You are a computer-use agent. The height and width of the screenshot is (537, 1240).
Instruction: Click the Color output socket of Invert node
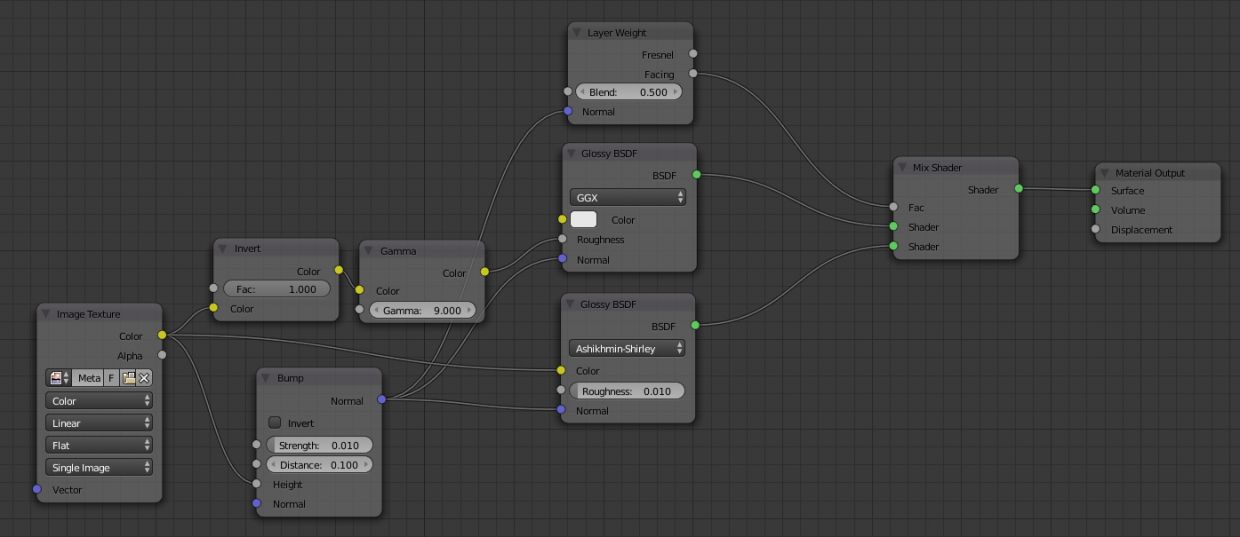coord(339,270)
